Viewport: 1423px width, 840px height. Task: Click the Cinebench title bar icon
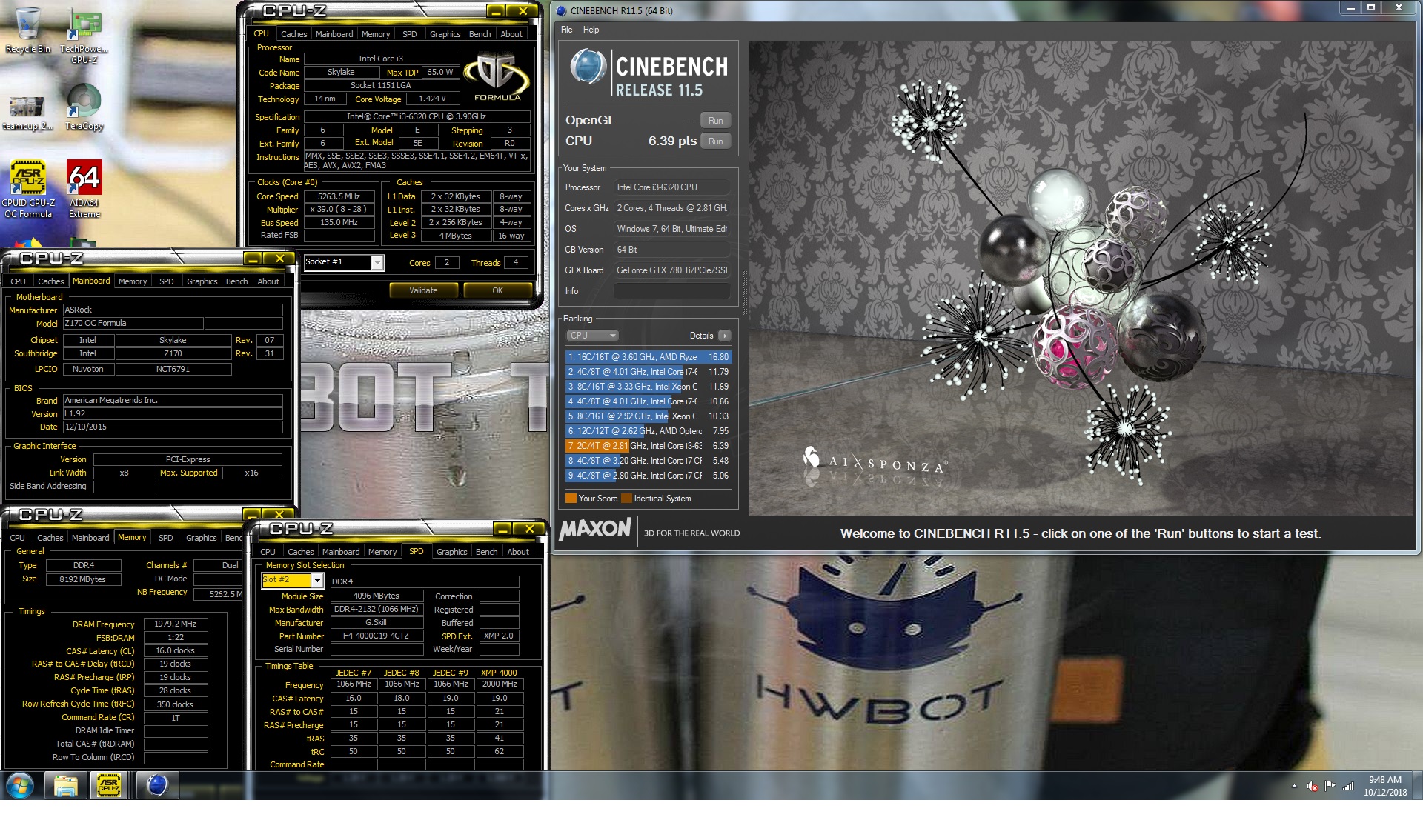pyautogui.click(x=561, y=10)
